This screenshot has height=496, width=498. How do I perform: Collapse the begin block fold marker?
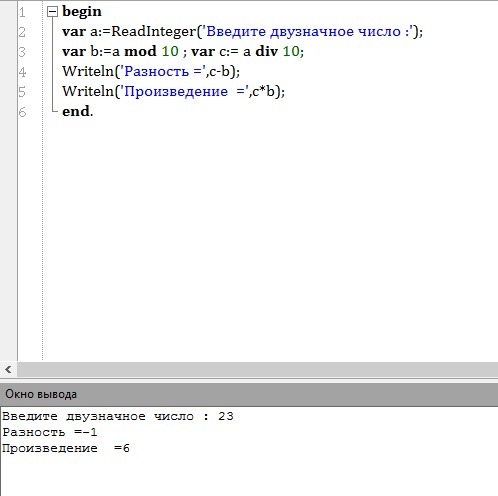[52, 12]
